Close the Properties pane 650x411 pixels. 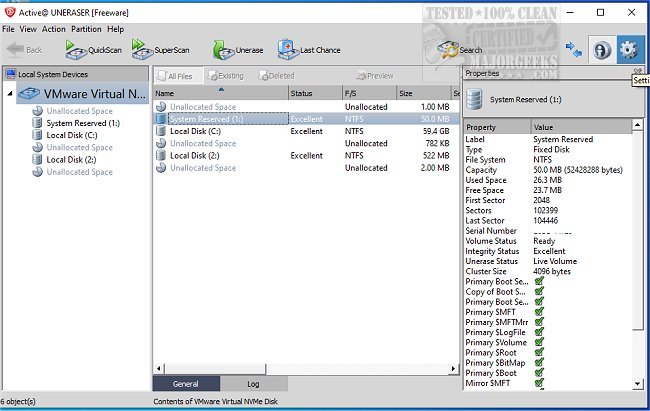click(x=638, y=71)
